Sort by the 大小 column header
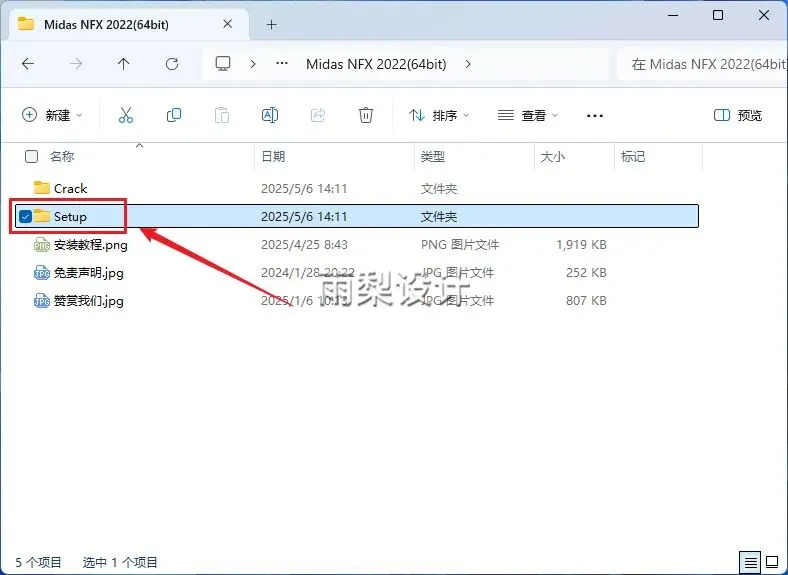This screenshot has height=575, width=788. (x=552, y=156)
